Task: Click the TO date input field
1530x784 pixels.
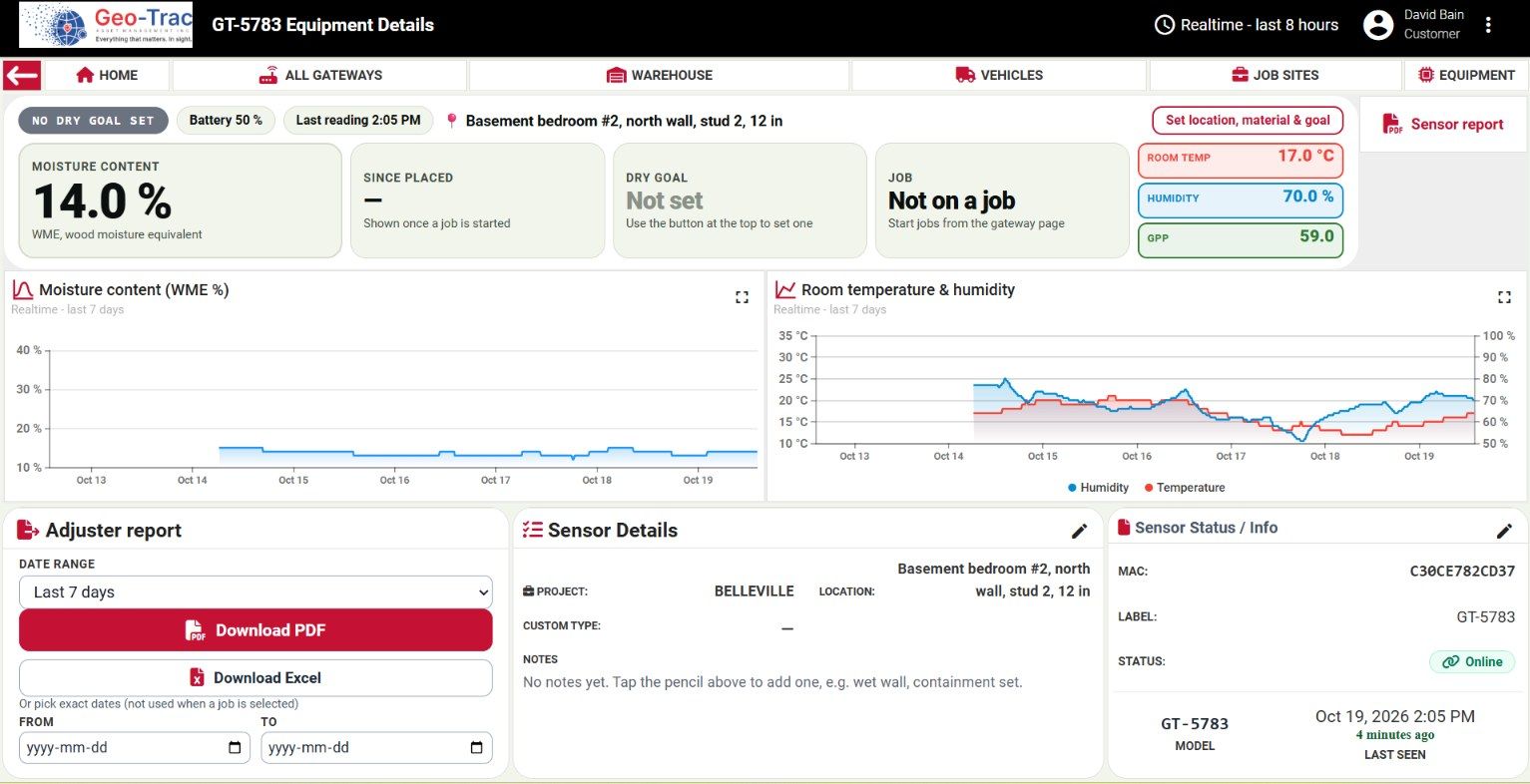Action: tap(376, 748)
